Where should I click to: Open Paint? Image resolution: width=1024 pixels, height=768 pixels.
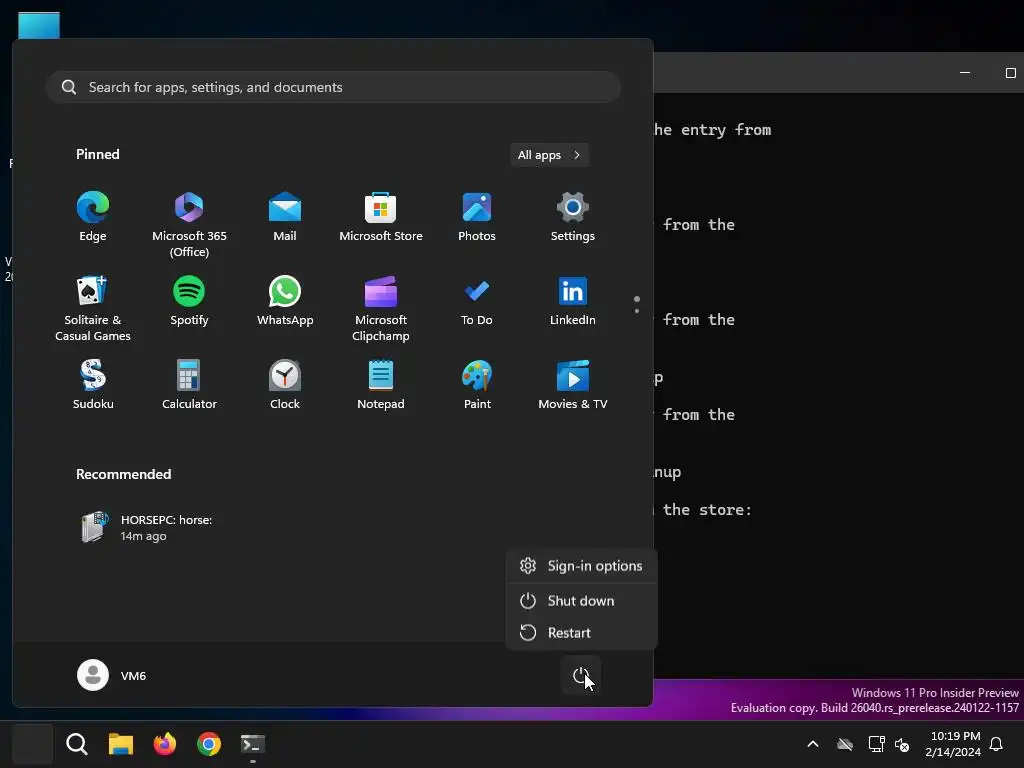point(477,385)
